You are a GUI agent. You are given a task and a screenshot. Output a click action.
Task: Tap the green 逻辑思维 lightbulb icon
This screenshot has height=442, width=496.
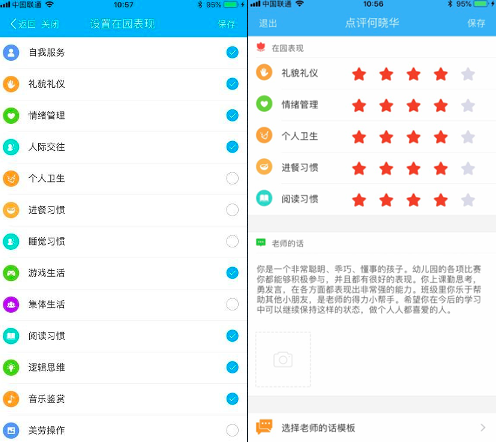click(11, 367)
